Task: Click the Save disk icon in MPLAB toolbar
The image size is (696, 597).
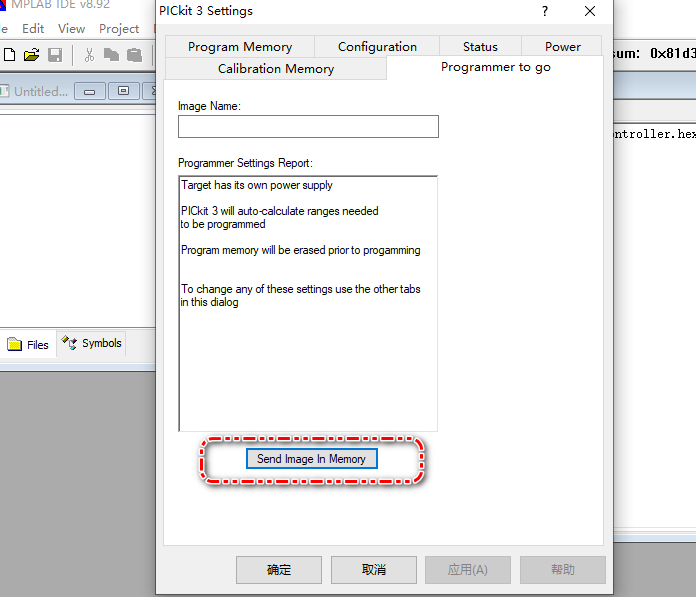Action: [x=55, y=55]
